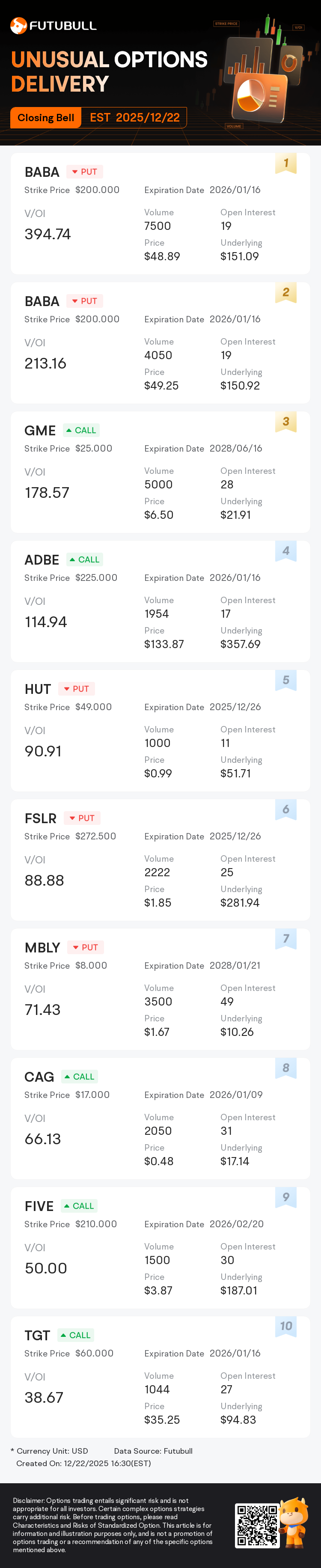Open the ADBE ticker symbol
This screenshot has height=1568, width=321.
(x=42, y=560)
